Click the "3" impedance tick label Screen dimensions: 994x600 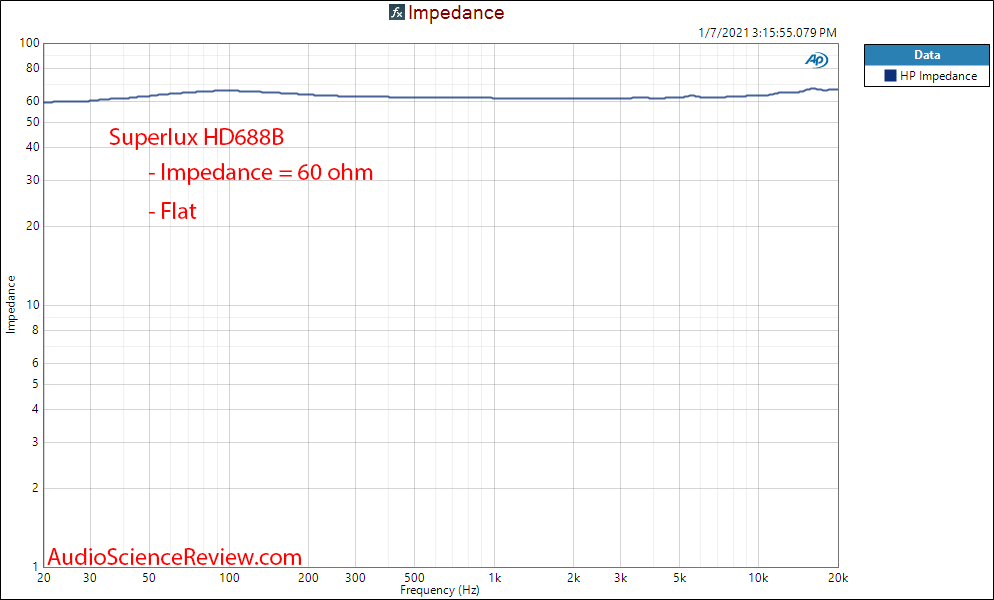click(x=36, y=442)
